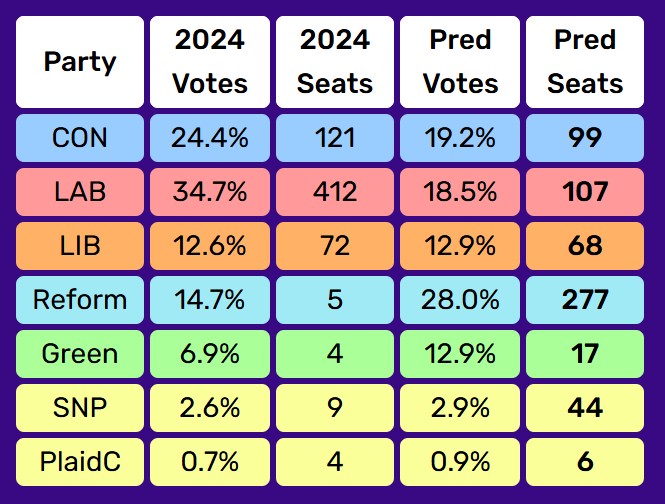Click the CON party cell
This screenshot has width=665, height=504.
(80, 138)
